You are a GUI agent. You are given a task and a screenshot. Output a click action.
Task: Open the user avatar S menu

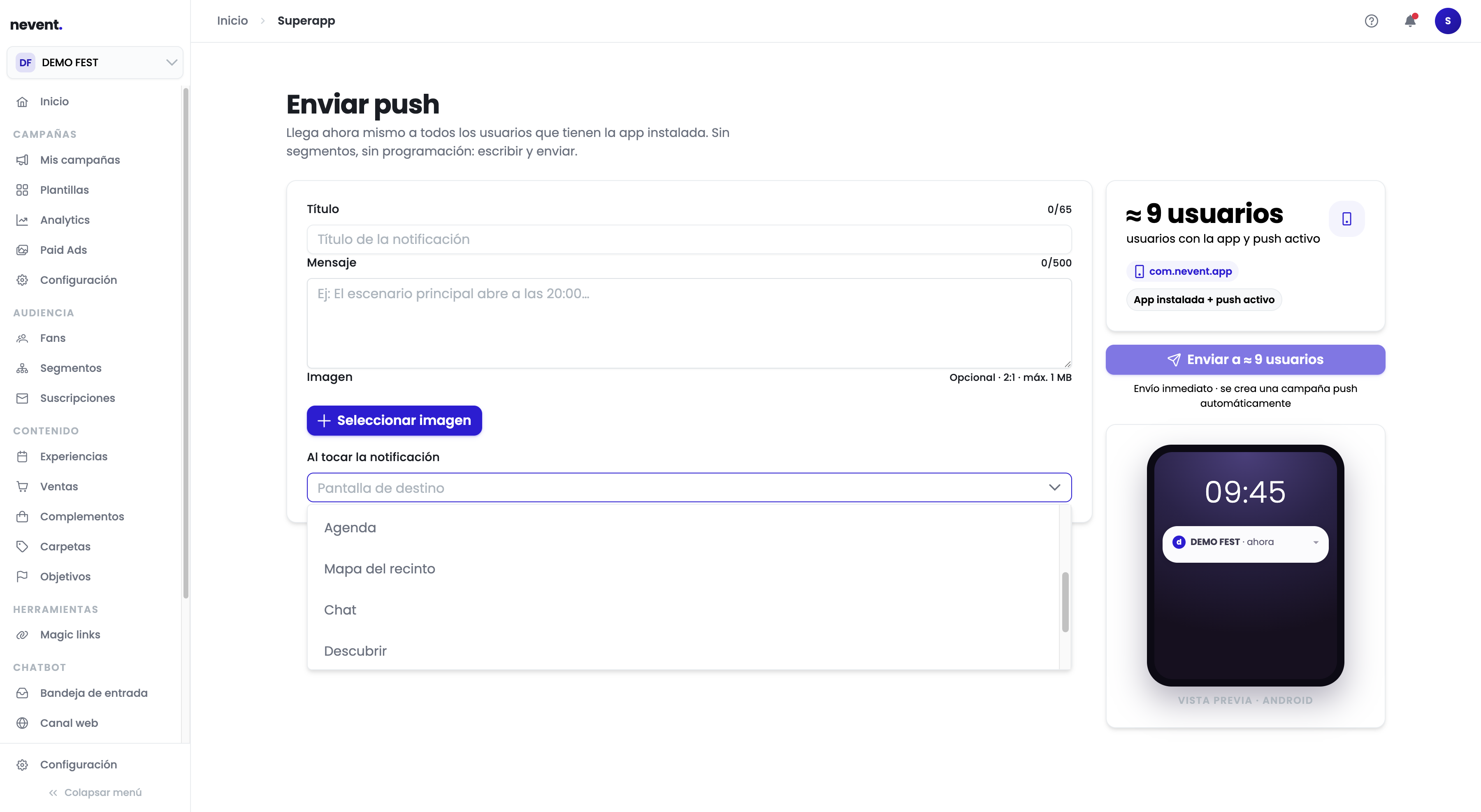pyautogui.click(x=1448, y=21)
